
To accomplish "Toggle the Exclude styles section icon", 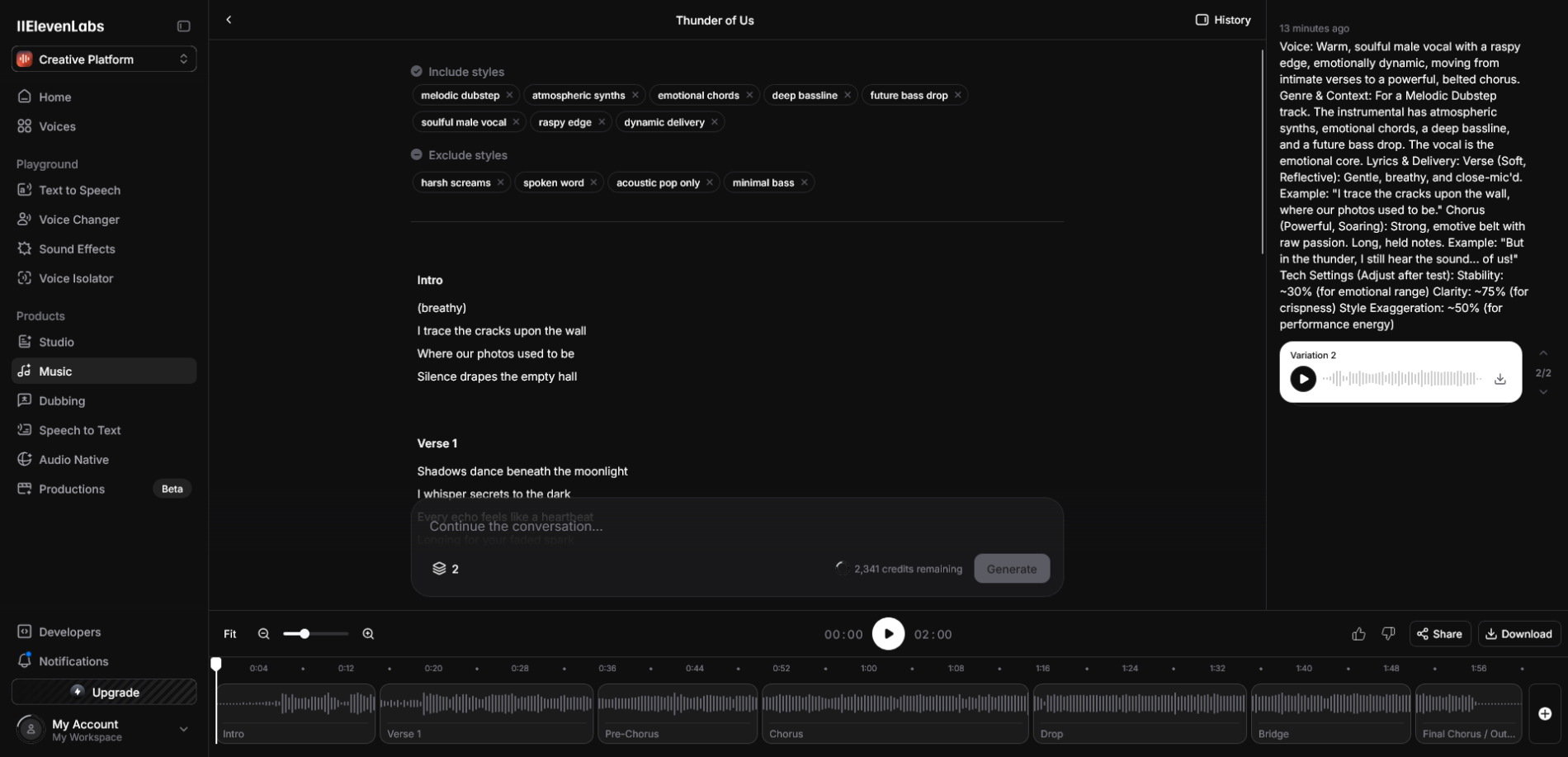I will [417, 155].
